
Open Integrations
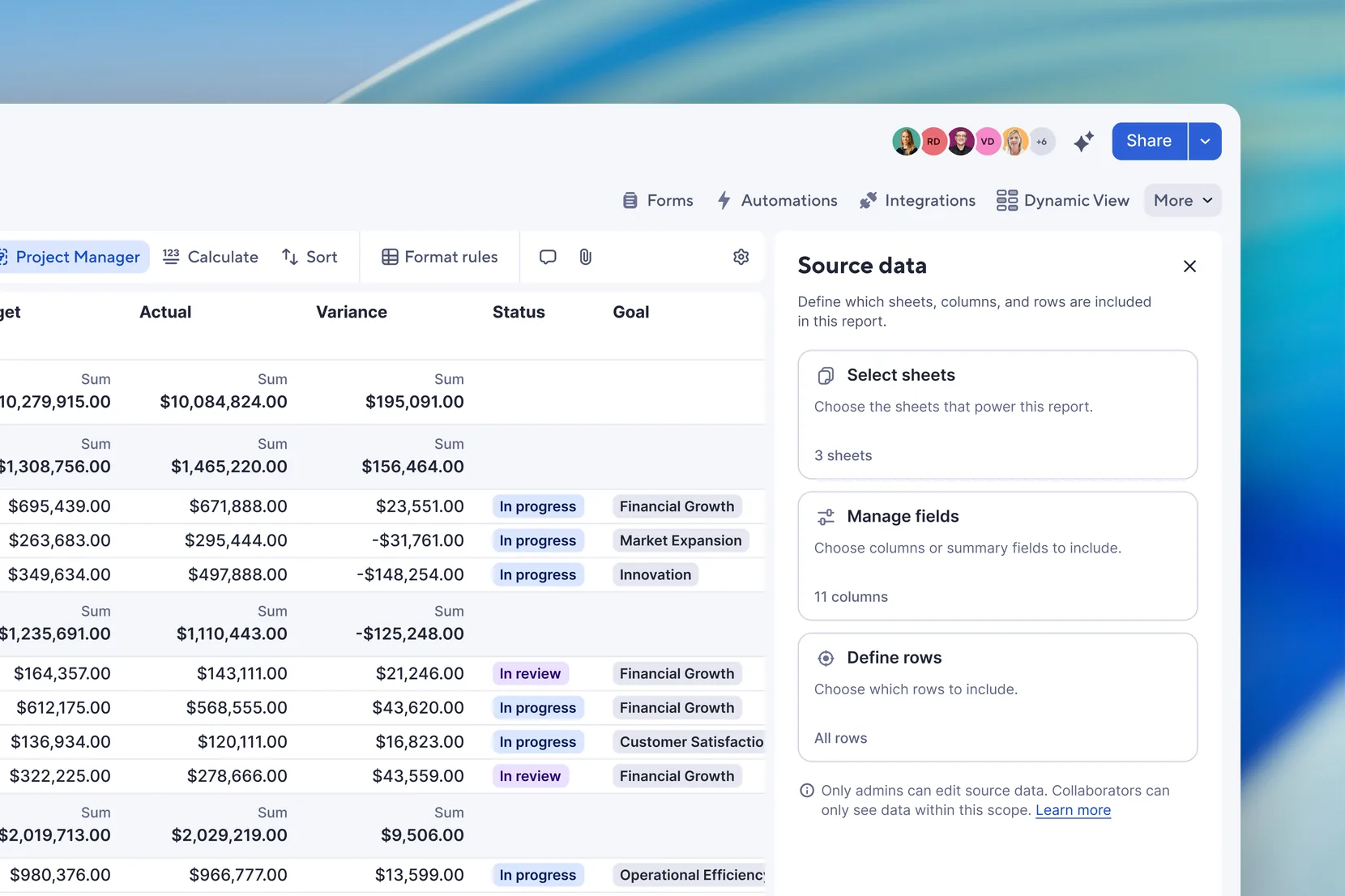point(917,200)
